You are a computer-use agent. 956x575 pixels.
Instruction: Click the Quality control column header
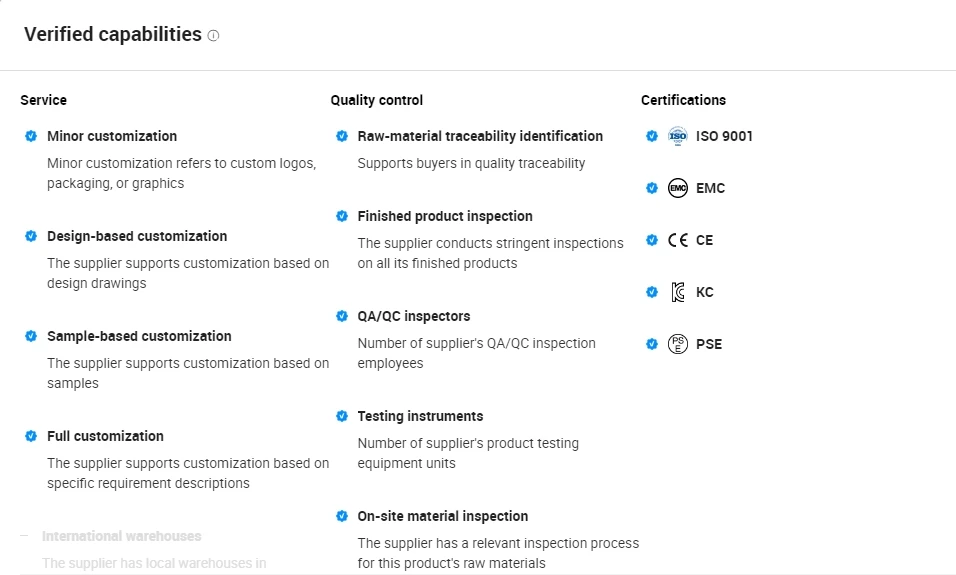tap(376, 100)
